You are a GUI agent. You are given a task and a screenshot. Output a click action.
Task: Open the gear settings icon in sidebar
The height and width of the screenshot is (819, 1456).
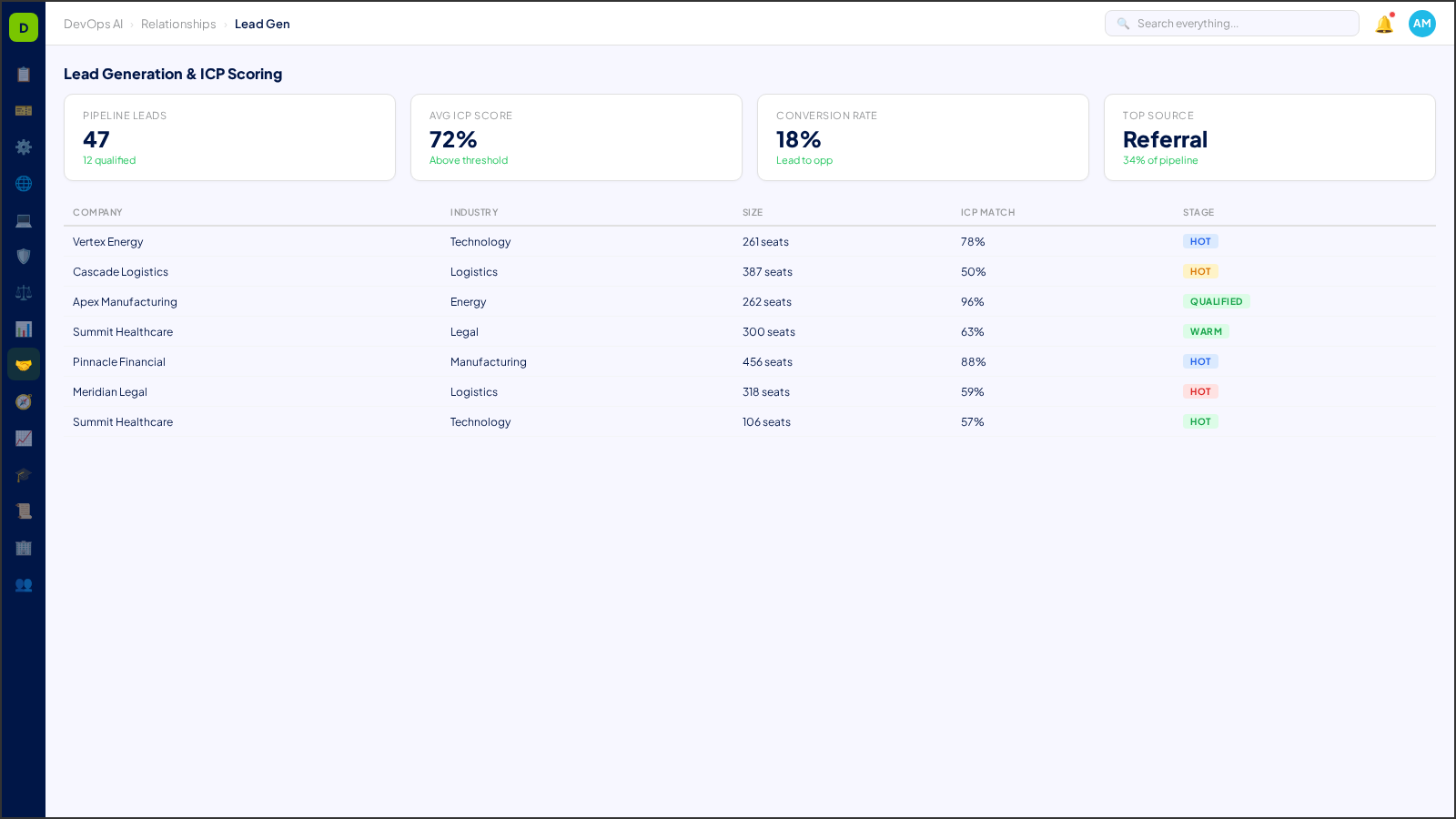tap(23, 147)
